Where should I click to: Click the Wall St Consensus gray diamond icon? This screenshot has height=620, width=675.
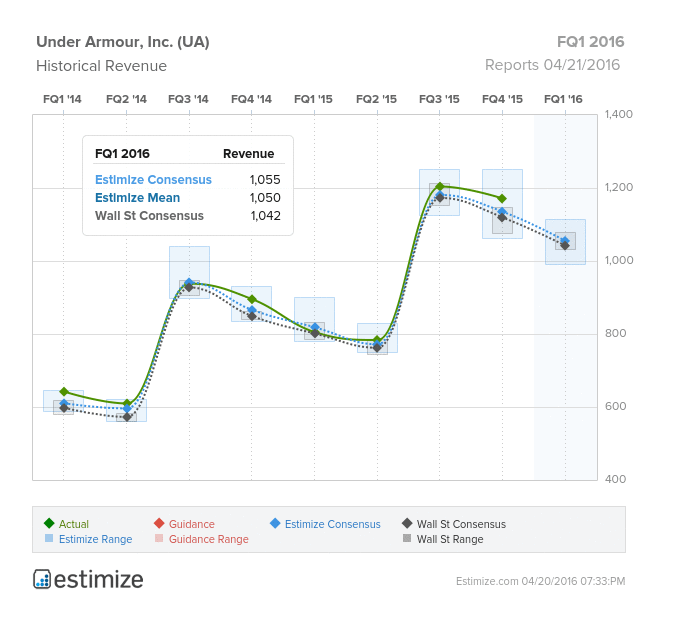click(407, 523)
